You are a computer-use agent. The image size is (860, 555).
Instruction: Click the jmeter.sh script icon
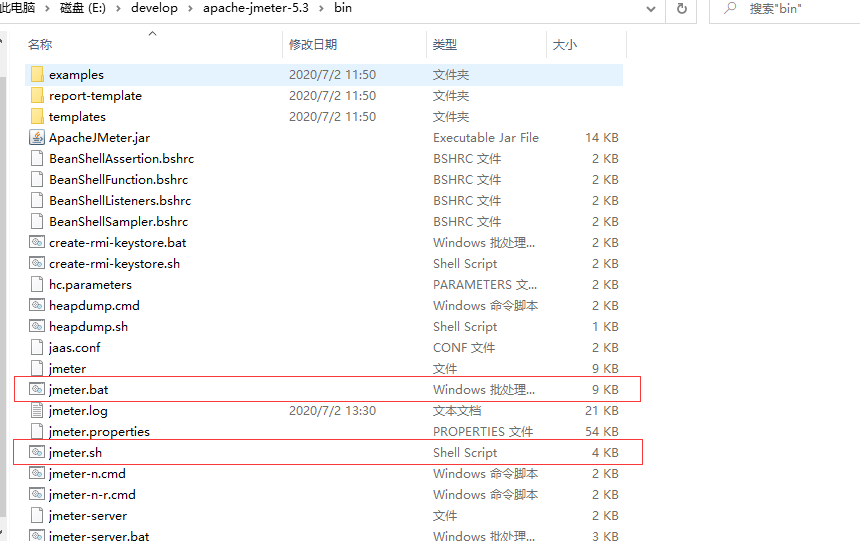coord(37,452)
